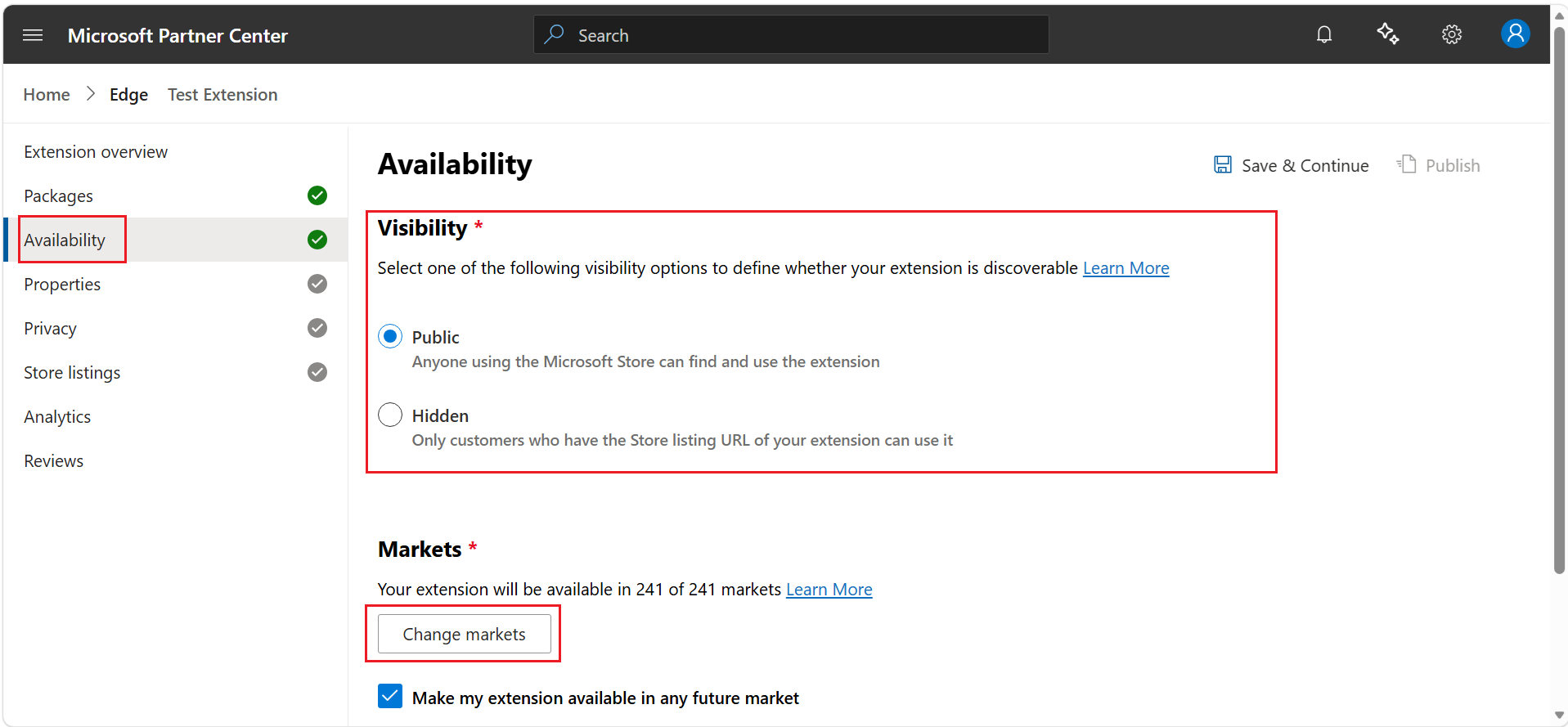Open Analytics in sidebar
Screen dimensions: 1568x727
point(57,417)
